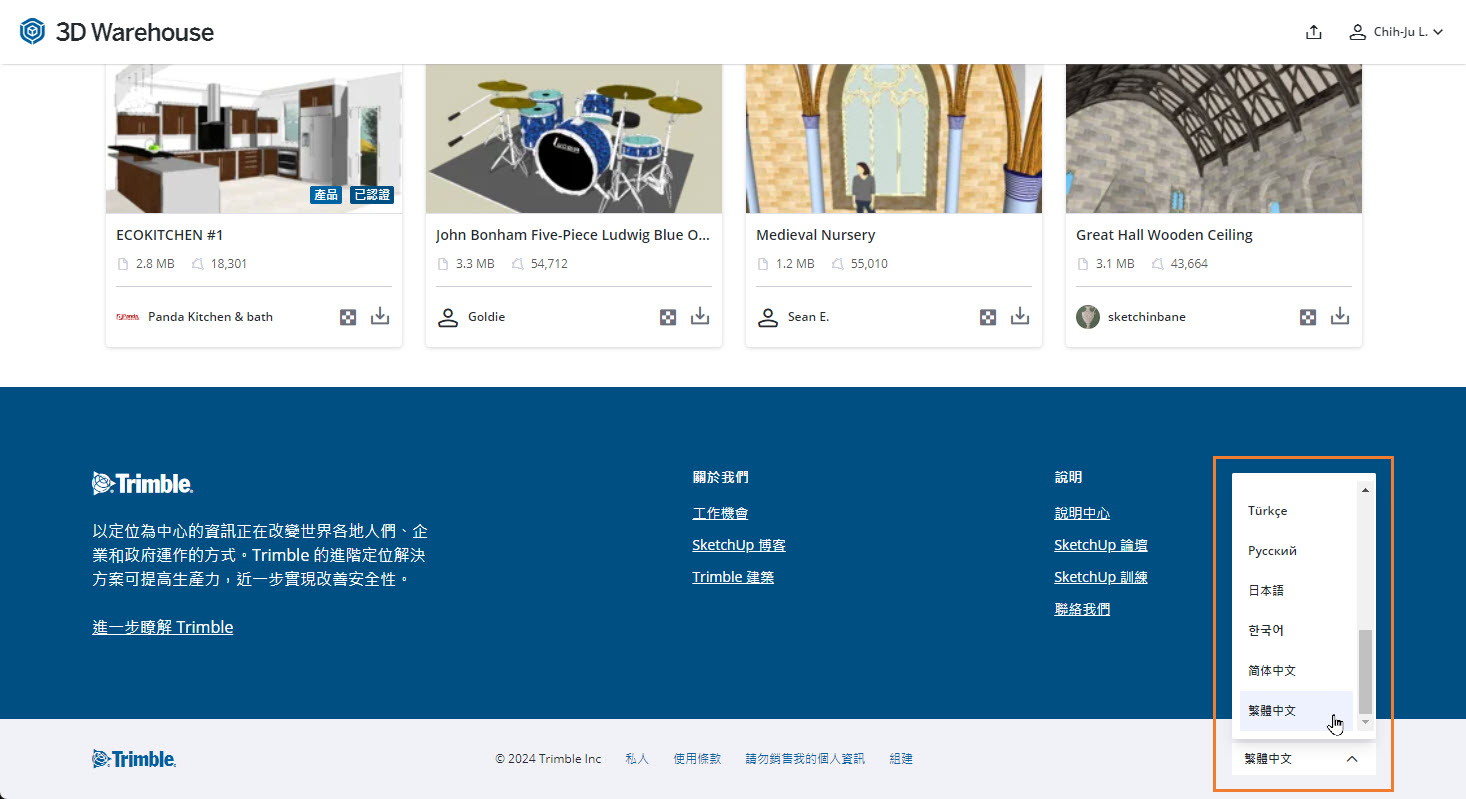Image resolution: width=1466 pixels, height=799 pixels.
Task: Open sketchinbane's profile avatar
Action: click(x=1088, y=317)
